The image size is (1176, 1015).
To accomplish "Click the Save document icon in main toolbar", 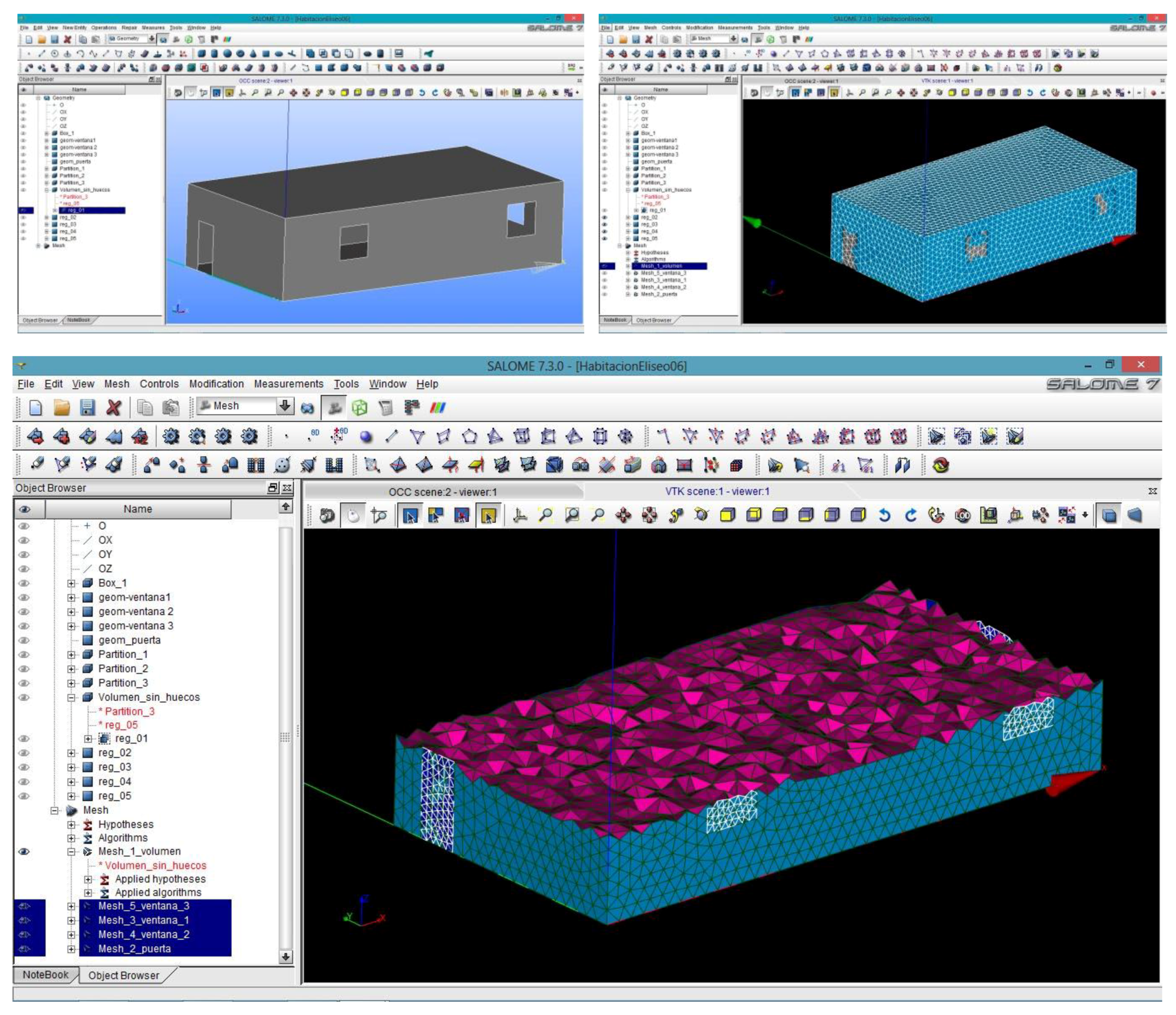I will pyautogui.click(x=87, y=407).
